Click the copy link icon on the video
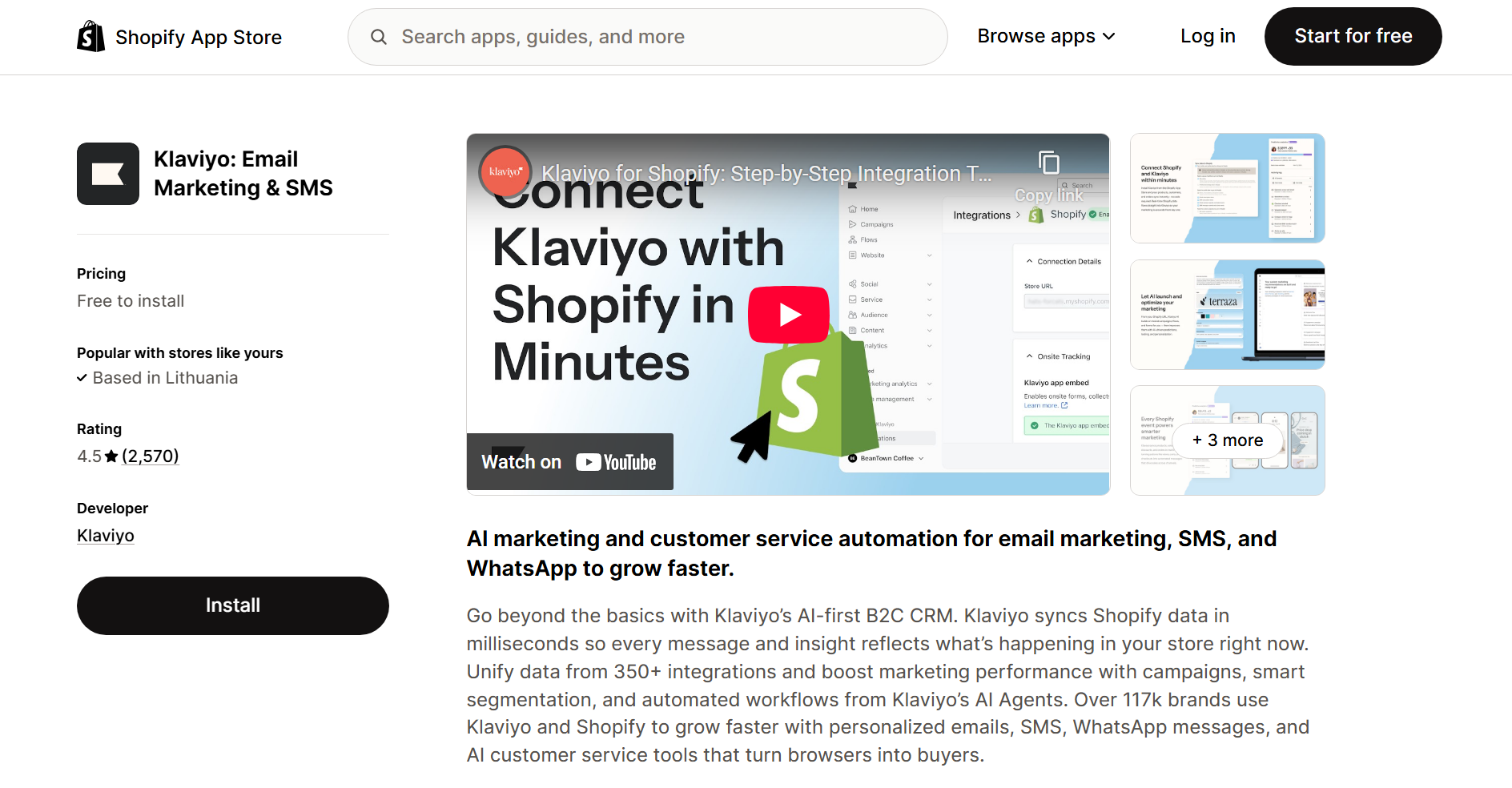This screenshot has width=1512, height=788. [x=1049, y=163]
